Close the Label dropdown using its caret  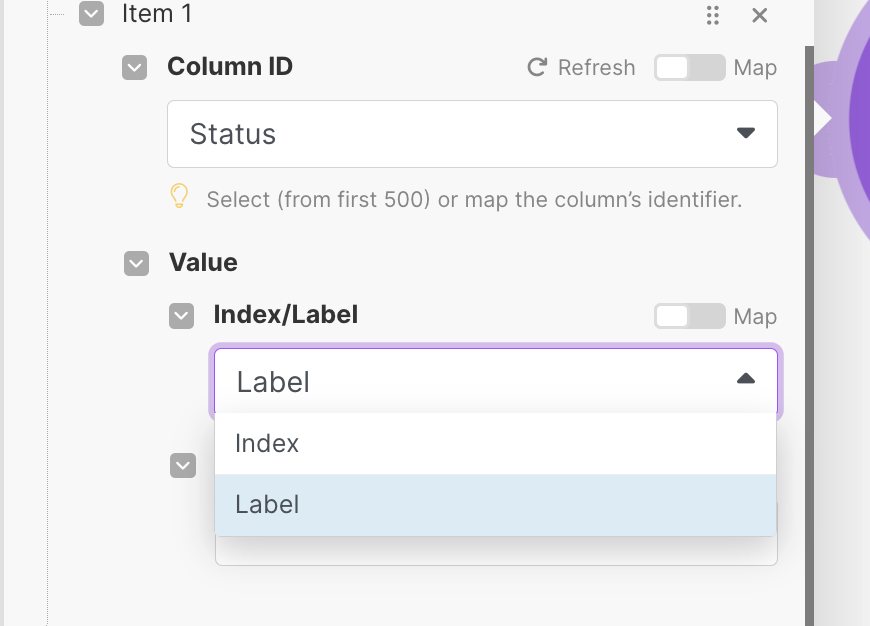pos(745,379)
